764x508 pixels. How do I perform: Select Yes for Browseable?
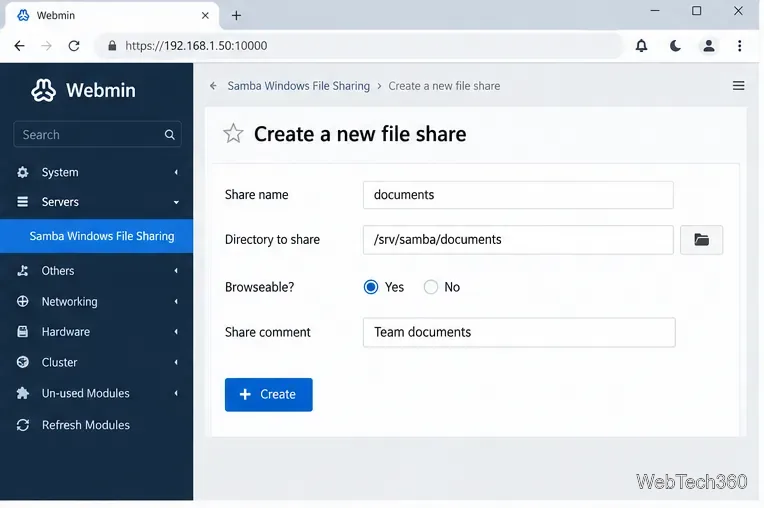tap(371, 287)
